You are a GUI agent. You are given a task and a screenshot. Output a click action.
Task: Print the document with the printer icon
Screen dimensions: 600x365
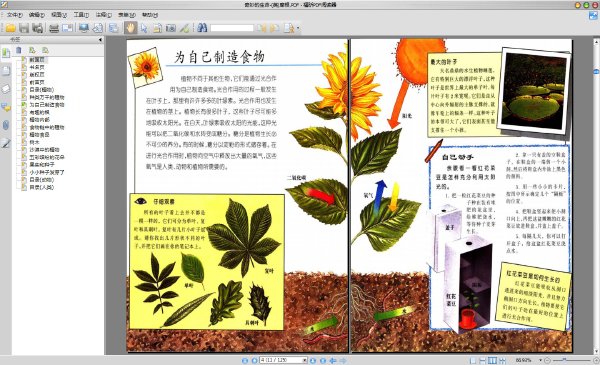[x=54, y=28]
